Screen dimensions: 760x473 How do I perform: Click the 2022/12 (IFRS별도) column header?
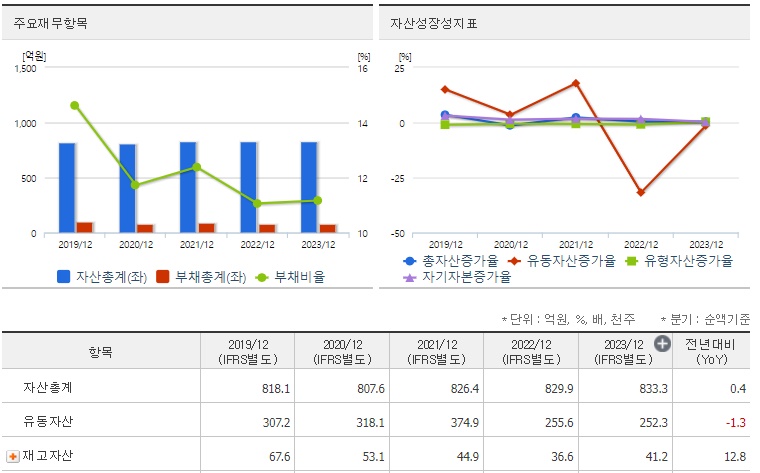(531, 351)
